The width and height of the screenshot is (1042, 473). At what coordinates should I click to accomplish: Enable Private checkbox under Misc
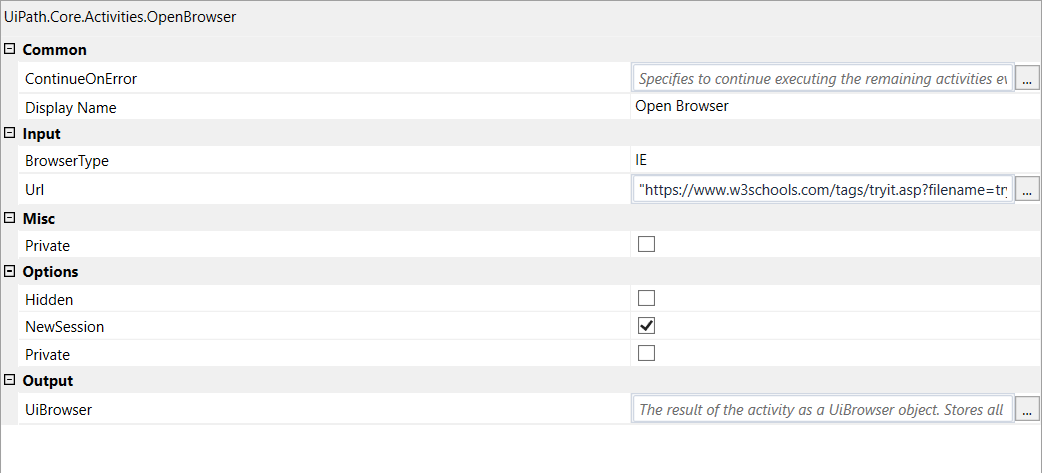[x=646, y=244]
